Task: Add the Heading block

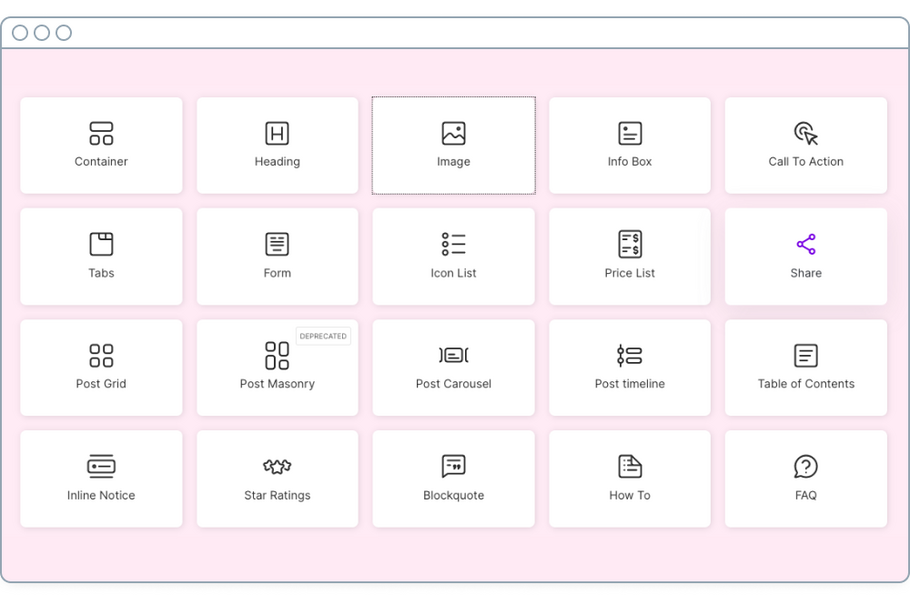Action: point(277,145)
